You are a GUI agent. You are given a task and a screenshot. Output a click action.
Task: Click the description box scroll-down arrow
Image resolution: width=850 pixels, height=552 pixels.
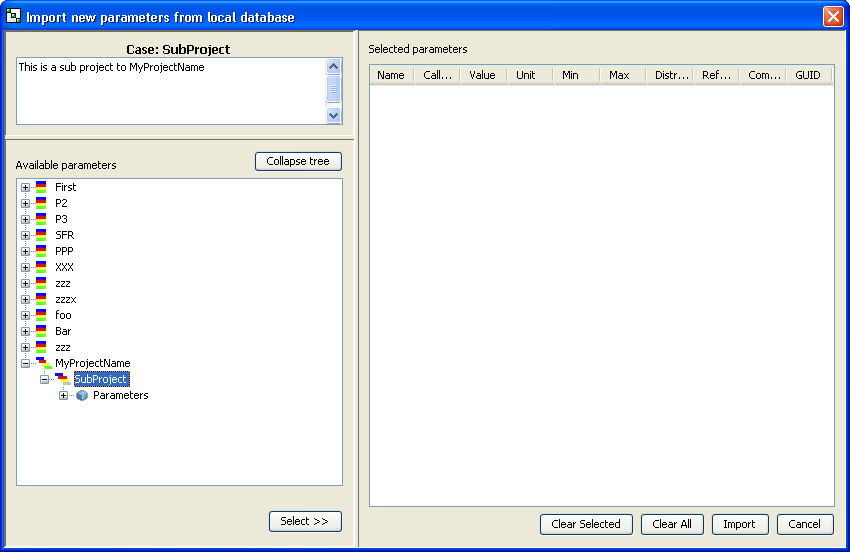(x=333, y=115)
